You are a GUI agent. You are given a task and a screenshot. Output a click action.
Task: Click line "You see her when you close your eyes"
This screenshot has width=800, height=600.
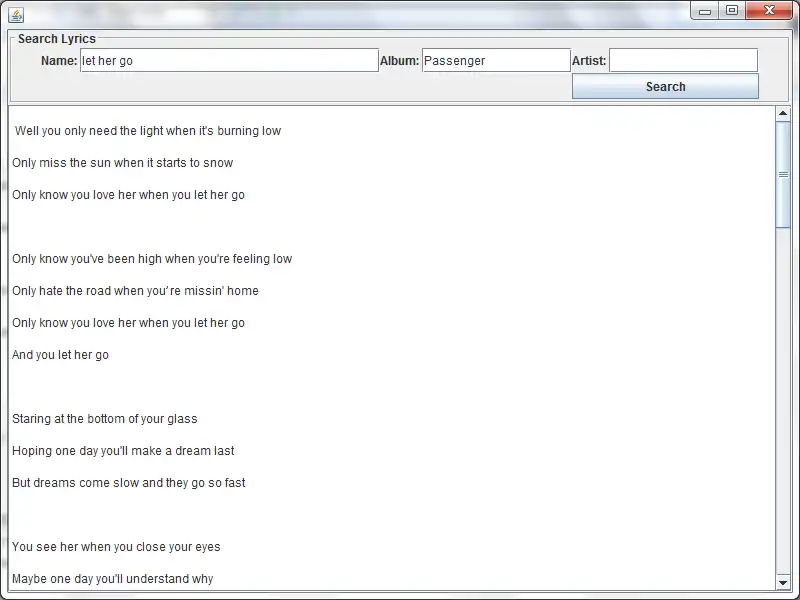tap(116, 547)
